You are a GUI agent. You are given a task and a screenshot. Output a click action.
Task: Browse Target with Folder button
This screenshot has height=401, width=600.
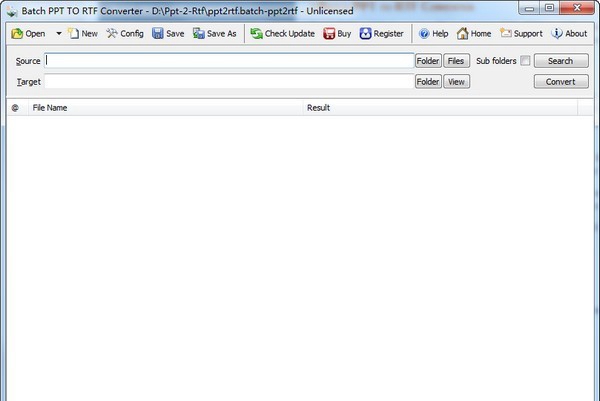(428, 82)
